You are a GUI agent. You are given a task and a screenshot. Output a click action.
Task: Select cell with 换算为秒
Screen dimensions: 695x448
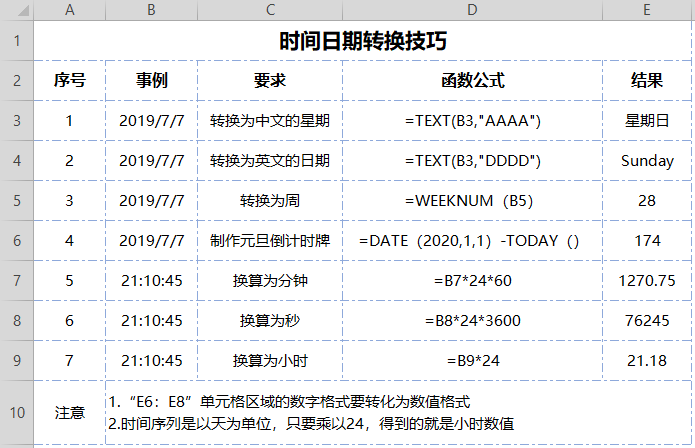(270, 320)
